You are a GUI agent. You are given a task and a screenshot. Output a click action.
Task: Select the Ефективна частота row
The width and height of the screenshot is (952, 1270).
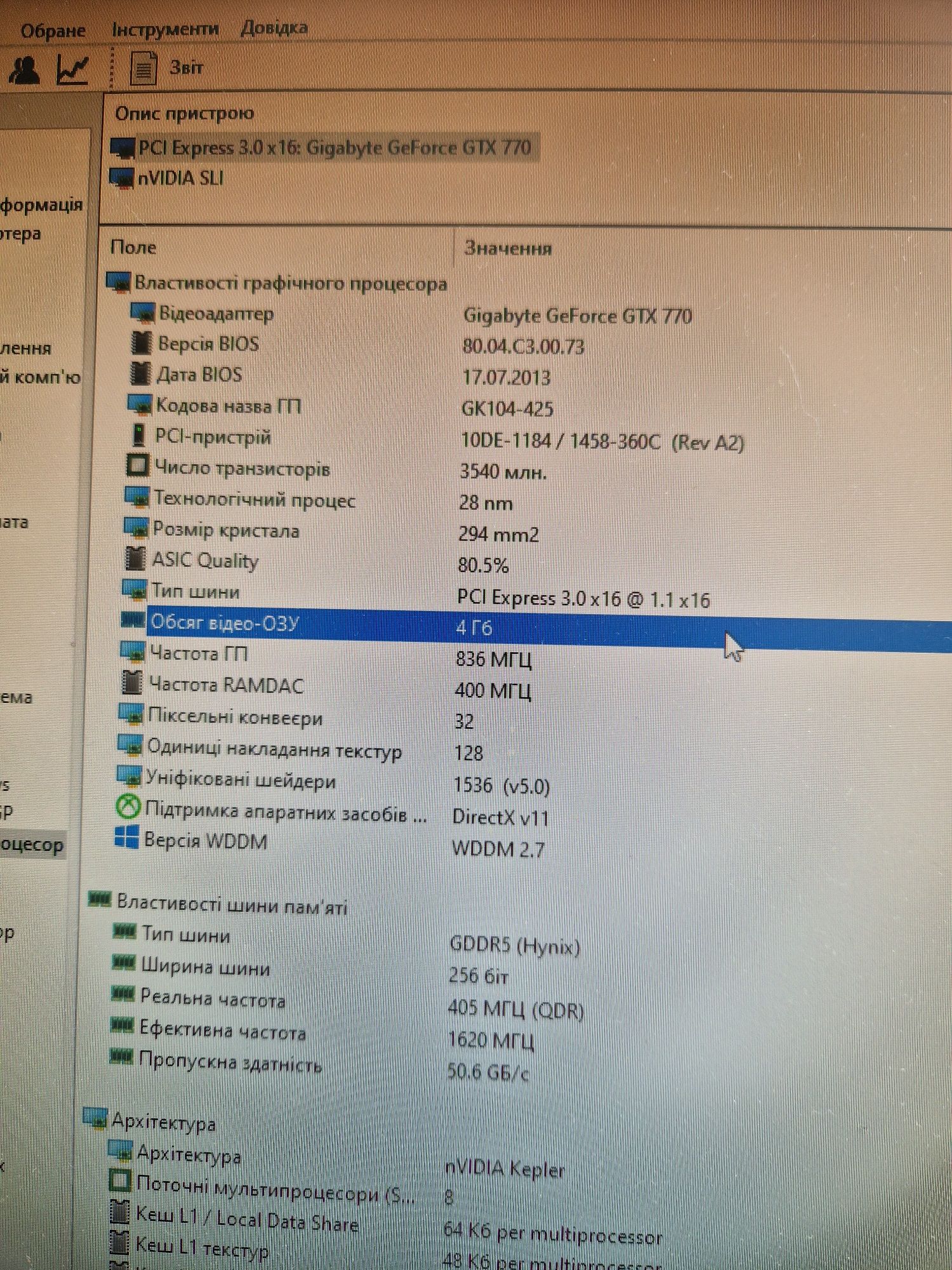click(321, 1035)
